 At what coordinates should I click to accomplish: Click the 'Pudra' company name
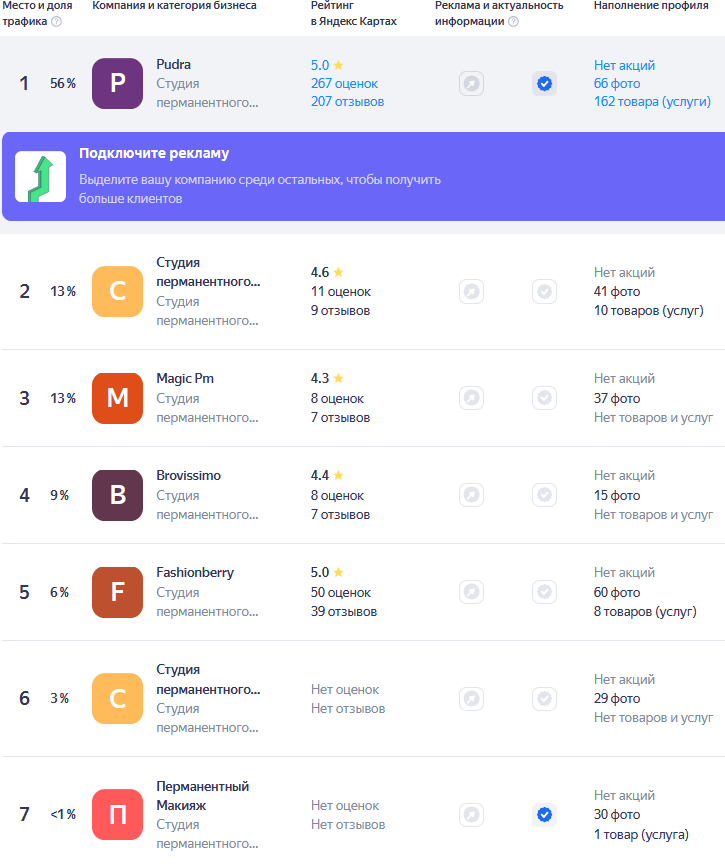point(174,64)
